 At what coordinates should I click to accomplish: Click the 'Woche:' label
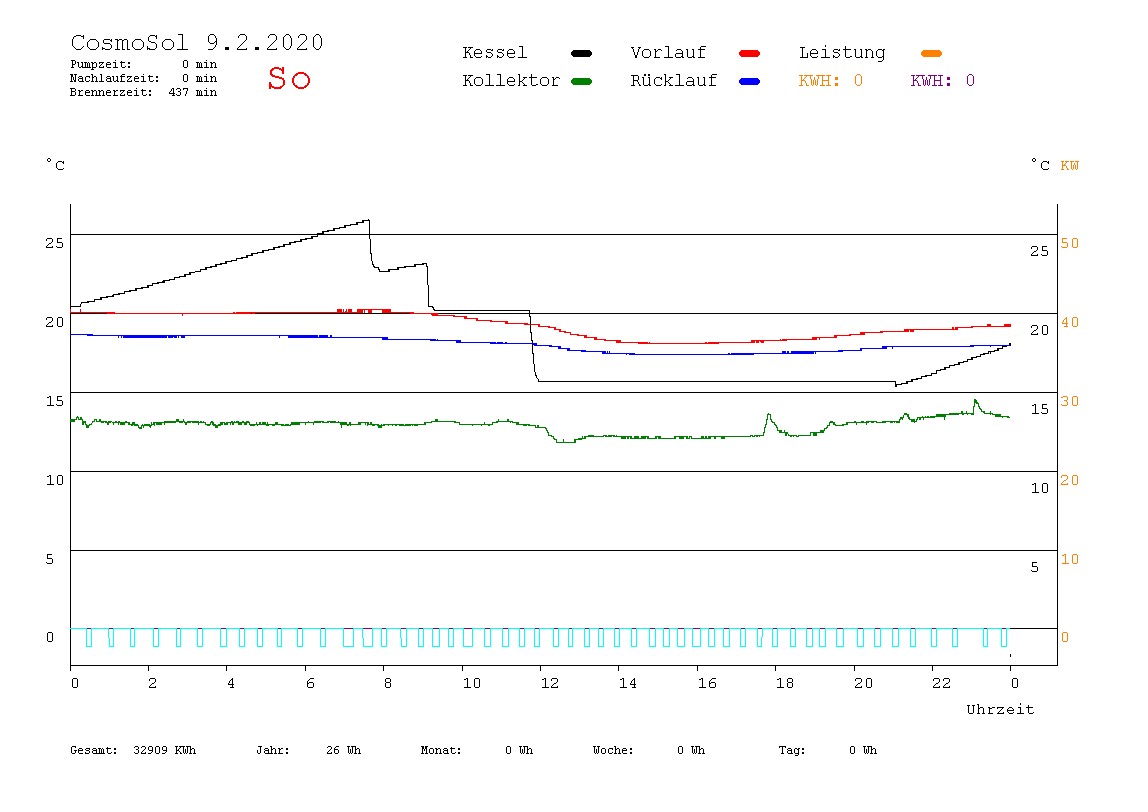pos(613,750)
